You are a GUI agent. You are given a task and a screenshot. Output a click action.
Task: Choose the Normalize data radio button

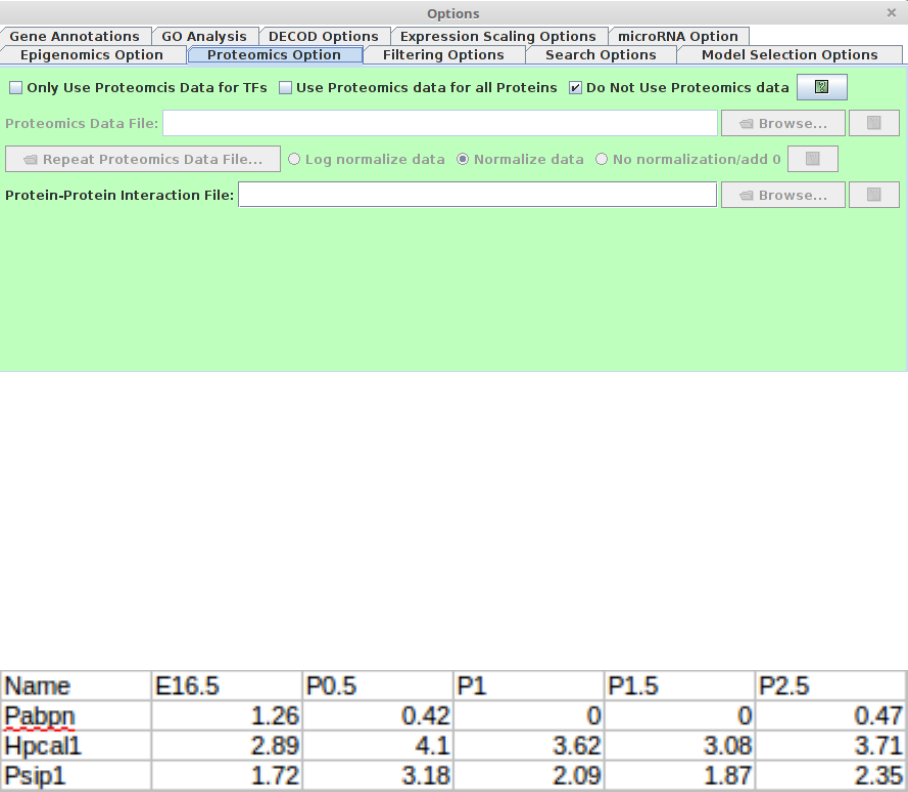463,160
